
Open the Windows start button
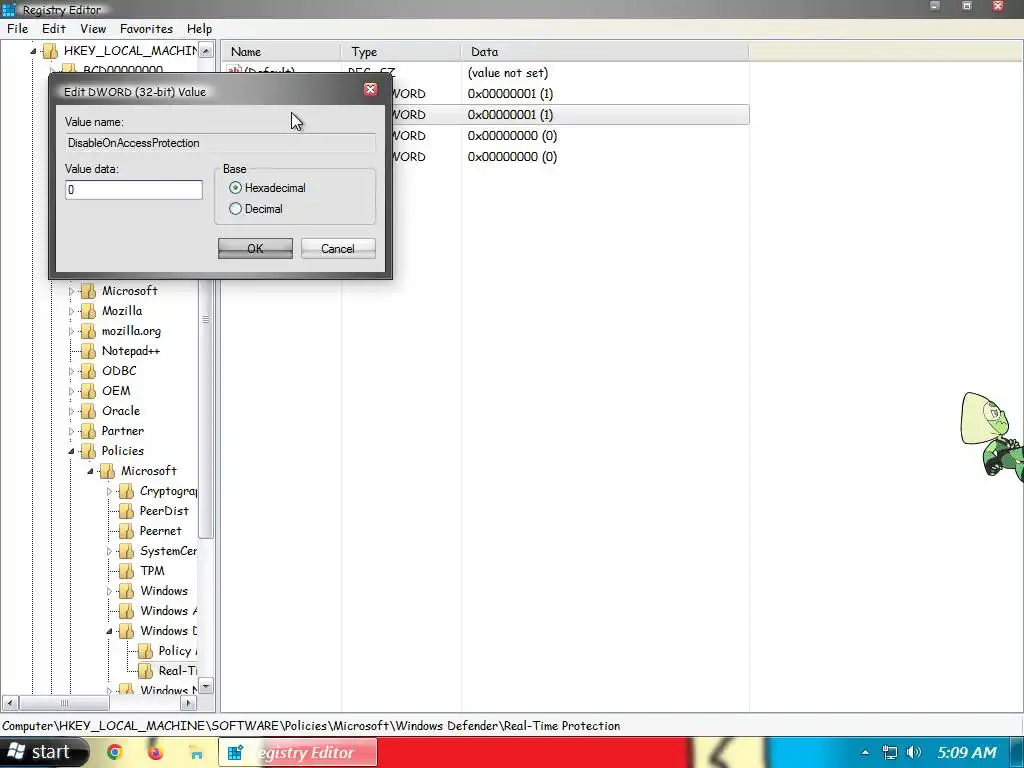coord(43,752)
